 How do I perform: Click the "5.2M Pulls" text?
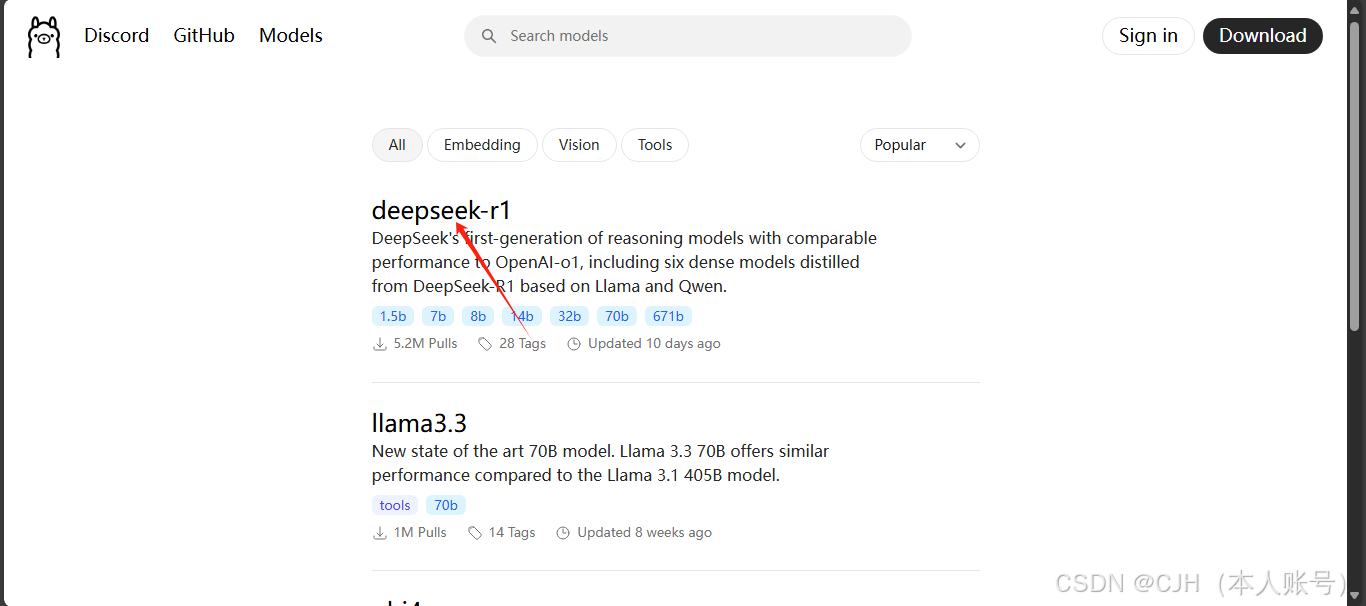(425, 344)
